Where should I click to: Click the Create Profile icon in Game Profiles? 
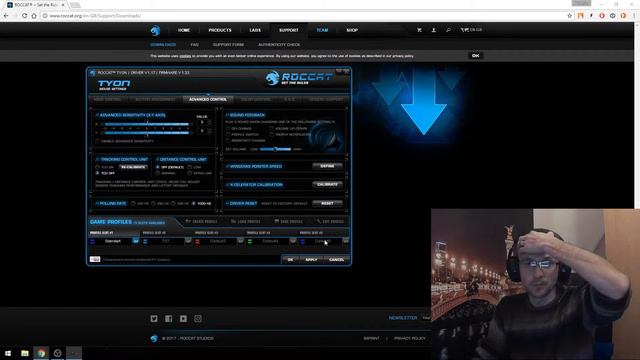click(188, 221)
